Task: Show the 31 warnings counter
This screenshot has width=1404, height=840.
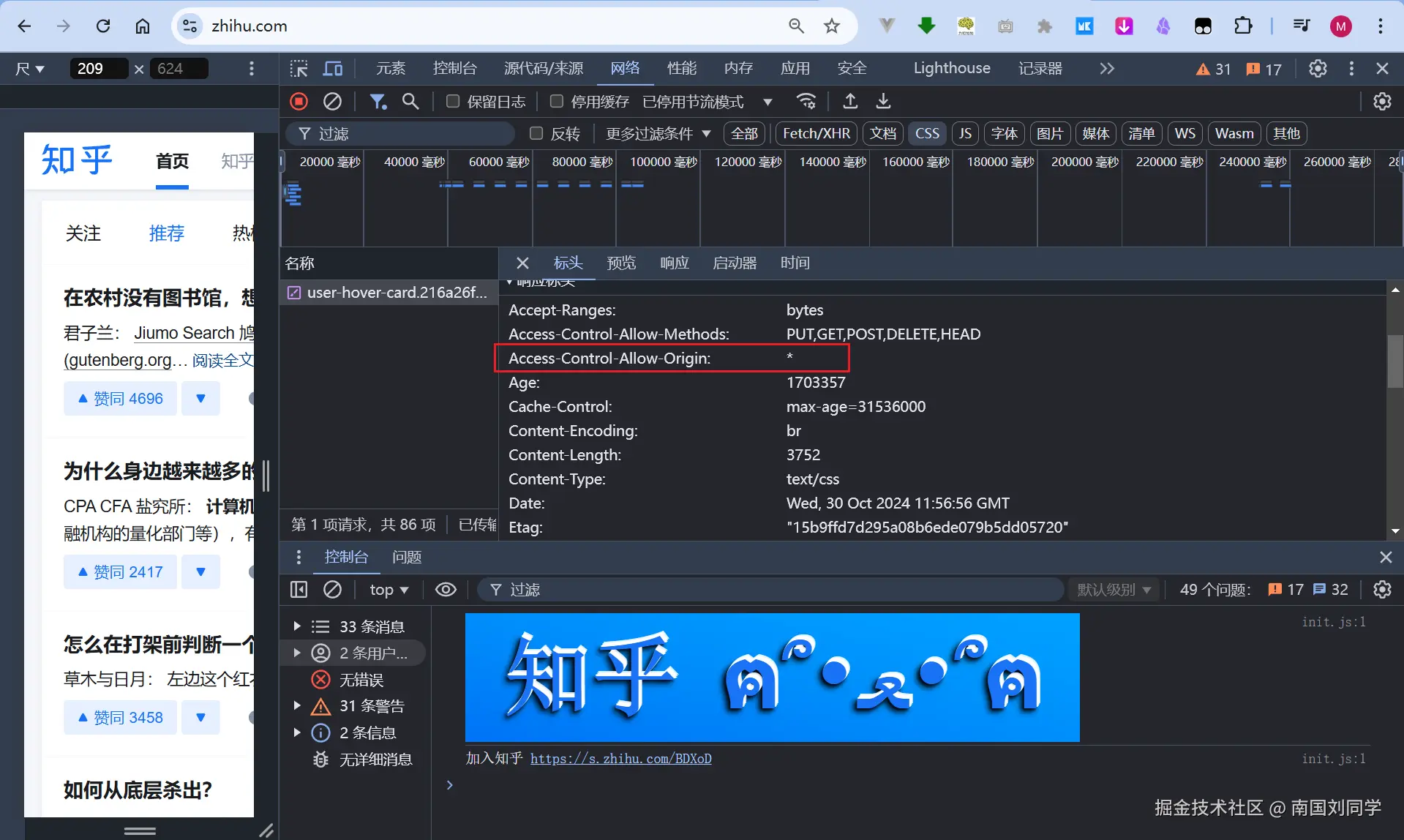Action: click(1213, 69)
